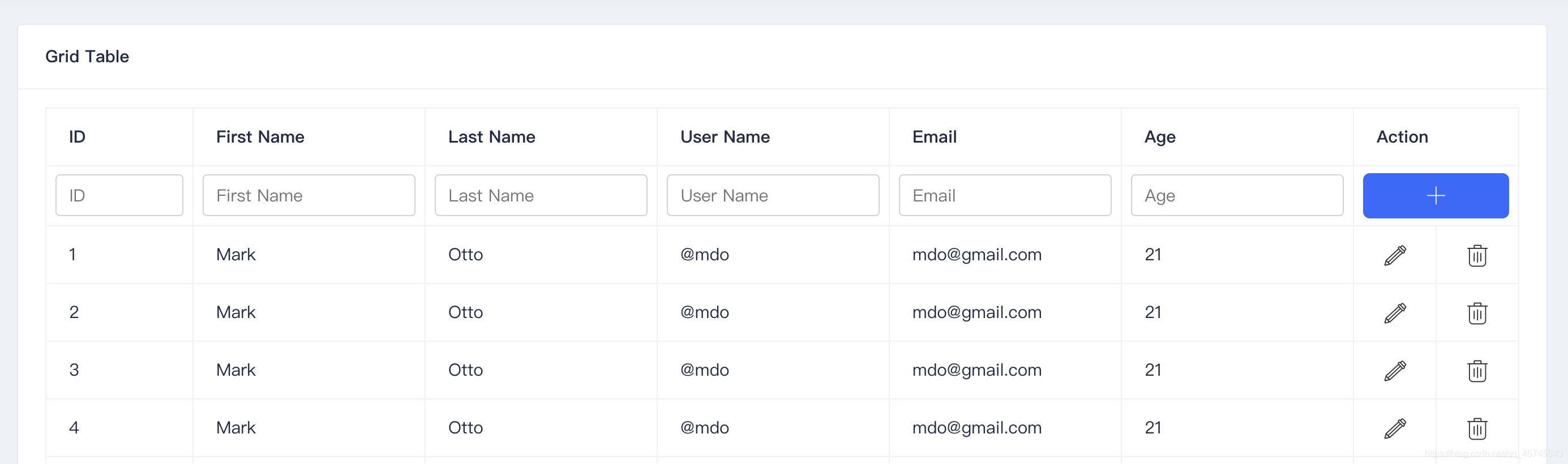Delete row 1 using trash icon
The height and width of the screenshot is (464, 1568).
pyautogui.click(x=1477, y=255)
